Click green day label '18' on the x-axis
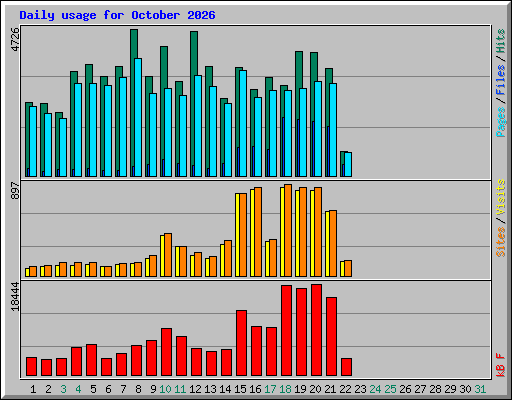Screen dimensions: 512x400 coord(285,389)
